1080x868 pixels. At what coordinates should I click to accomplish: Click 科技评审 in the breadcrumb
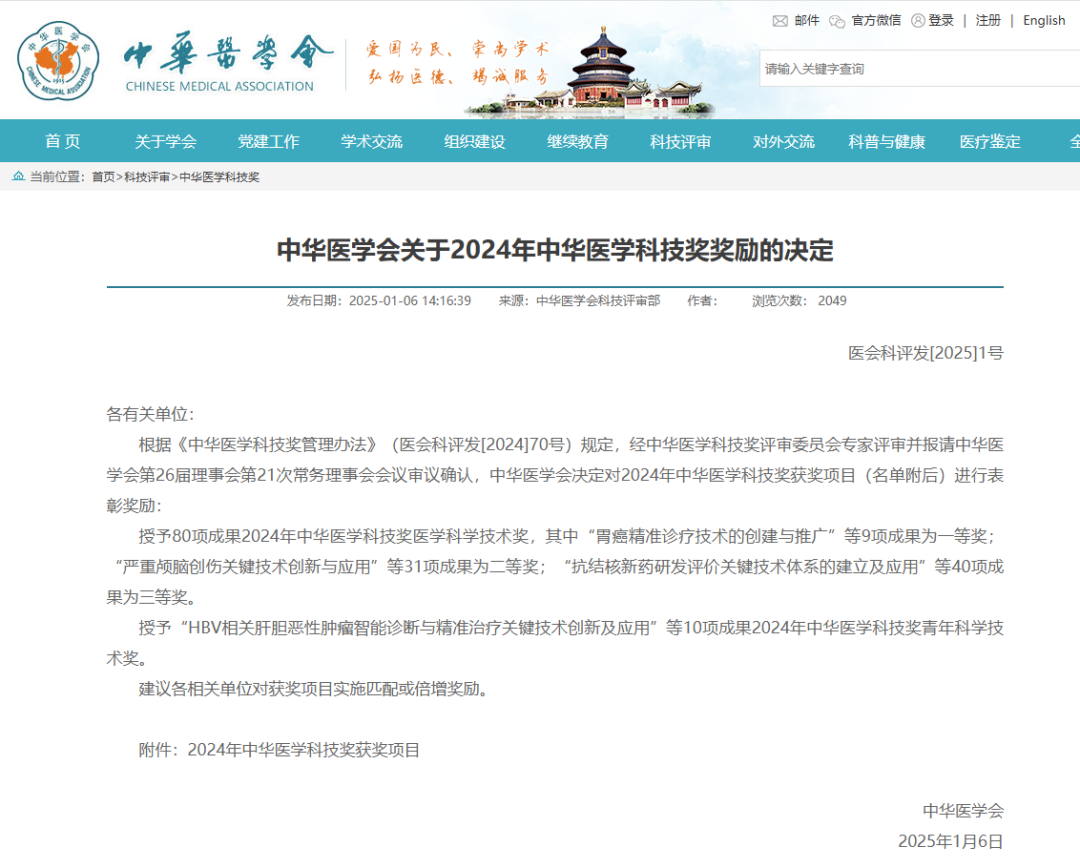point(147,177)
